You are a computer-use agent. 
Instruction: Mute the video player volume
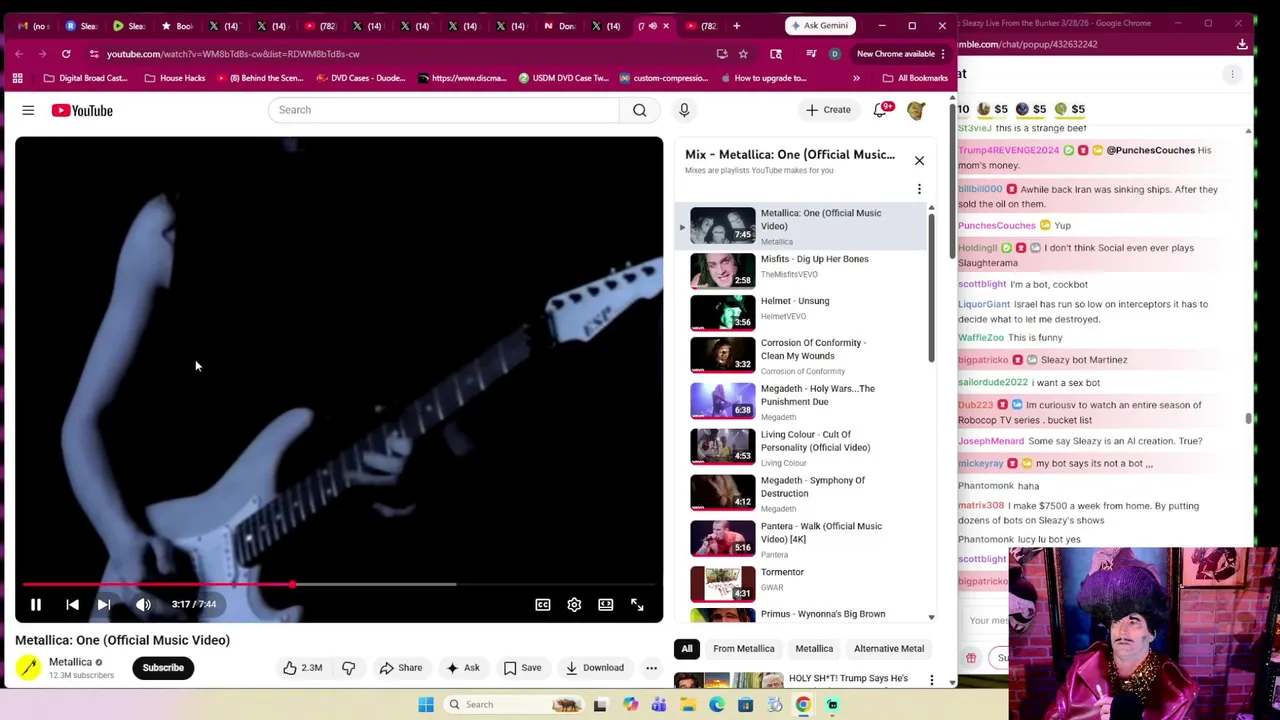(x=143, y=604)
